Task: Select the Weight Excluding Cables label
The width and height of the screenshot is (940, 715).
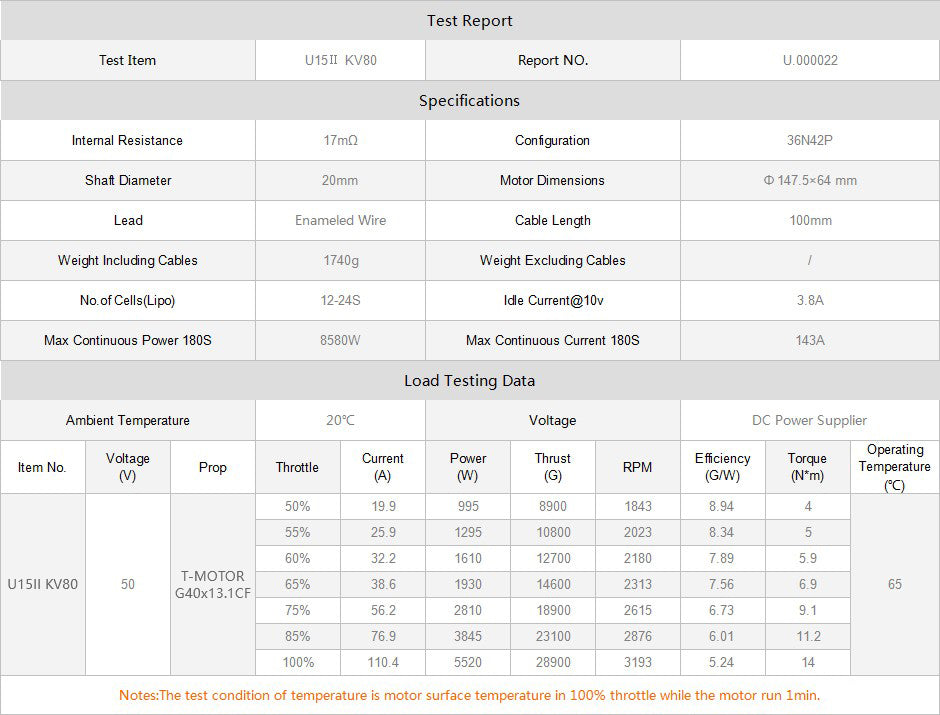Action: (x=553, y=261)
